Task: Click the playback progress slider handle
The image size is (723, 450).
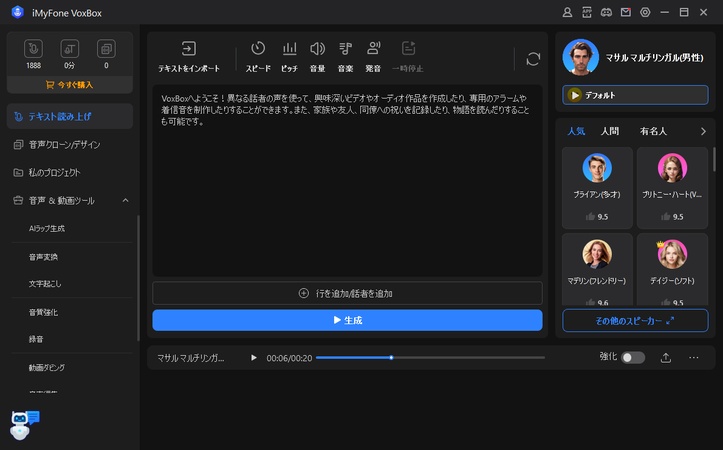Action: coord(391,358)
